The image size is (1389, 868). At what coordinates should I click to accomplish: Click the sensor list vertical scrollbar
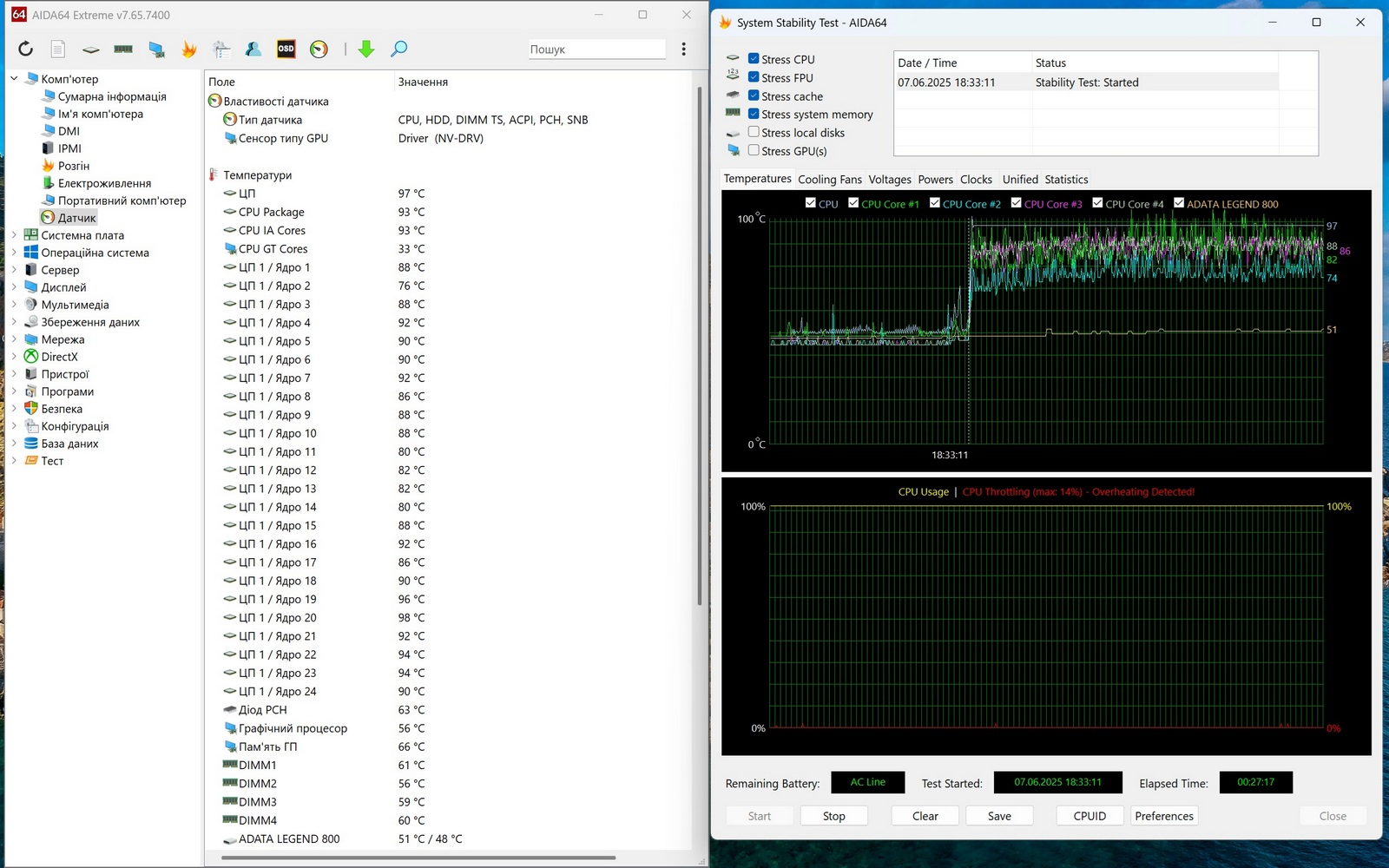pos(700,345)
